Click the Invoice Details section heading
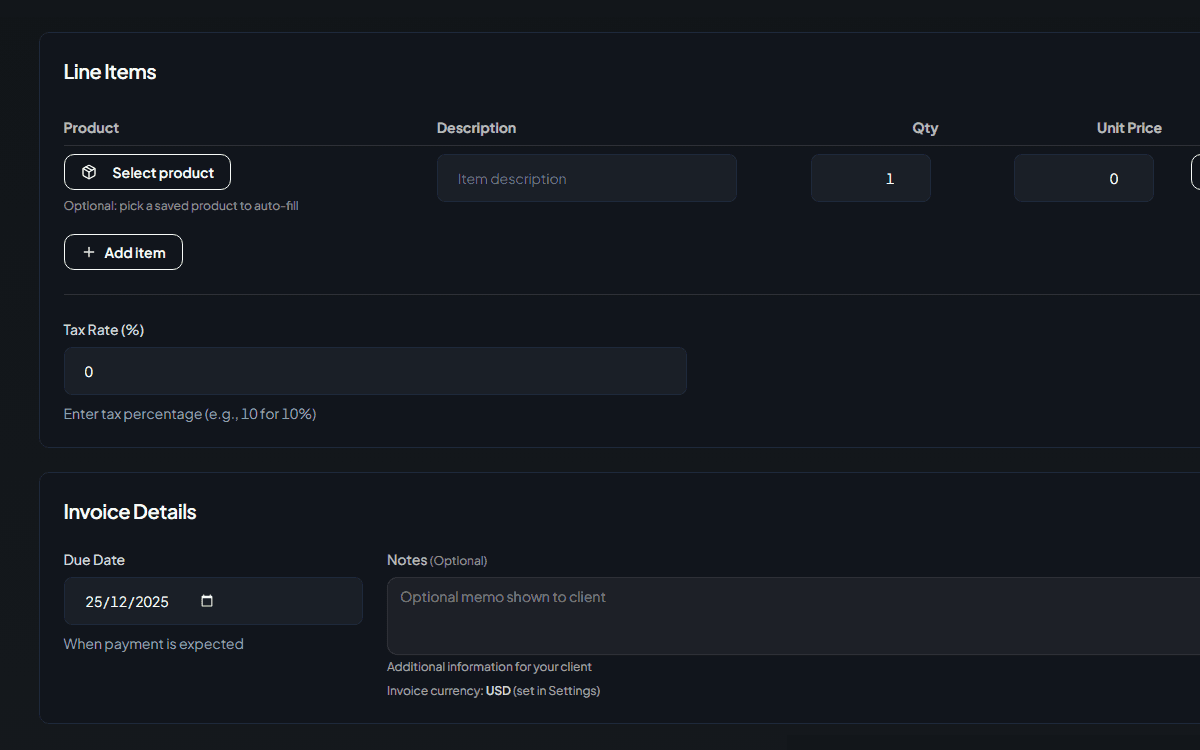 (130, 511)
